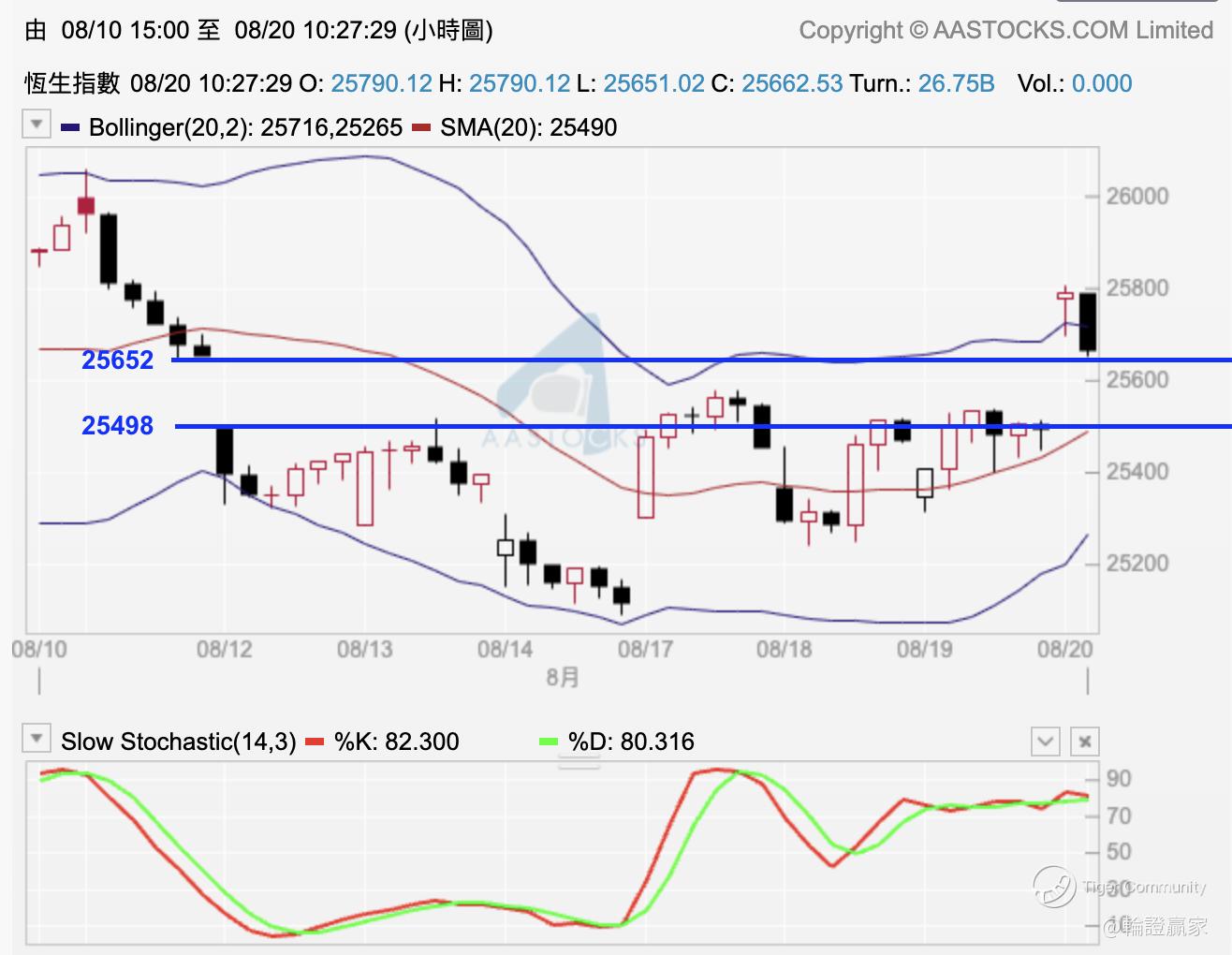The height and width of the screenshot is (955, 1232).
Task: Click the SMA(20): 25490 indicator label
Action: (528, 127)
